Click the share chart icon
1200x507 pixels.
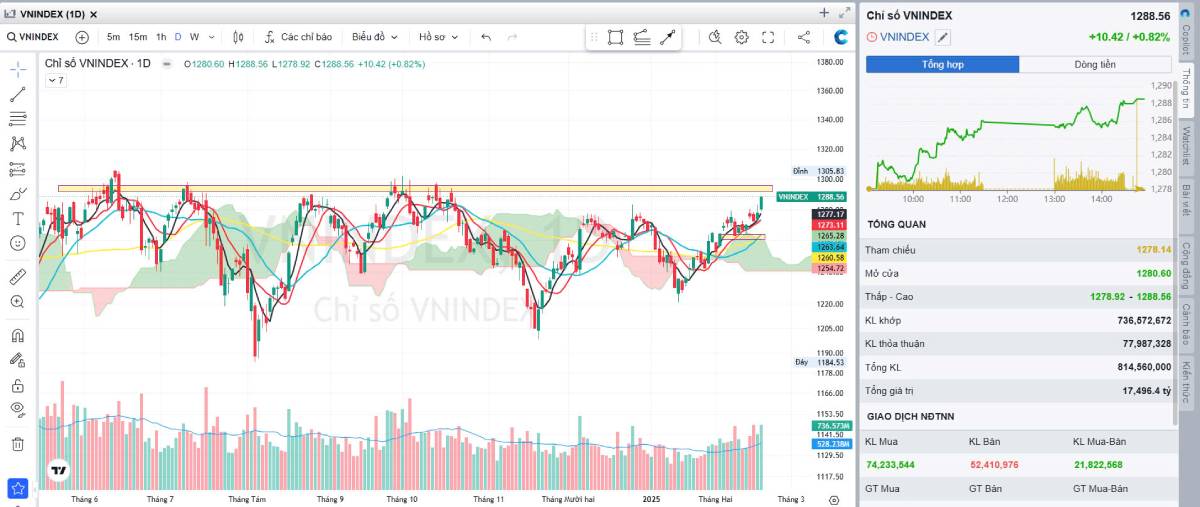[804, 37]
